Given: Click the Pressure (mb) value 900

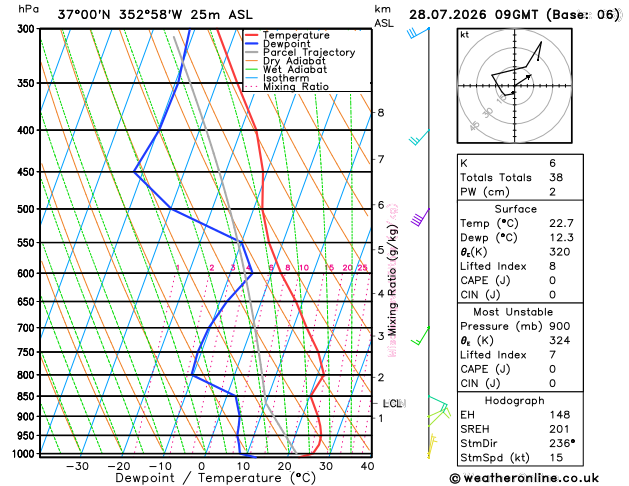Looking at the screenshot, I should 560,326.
